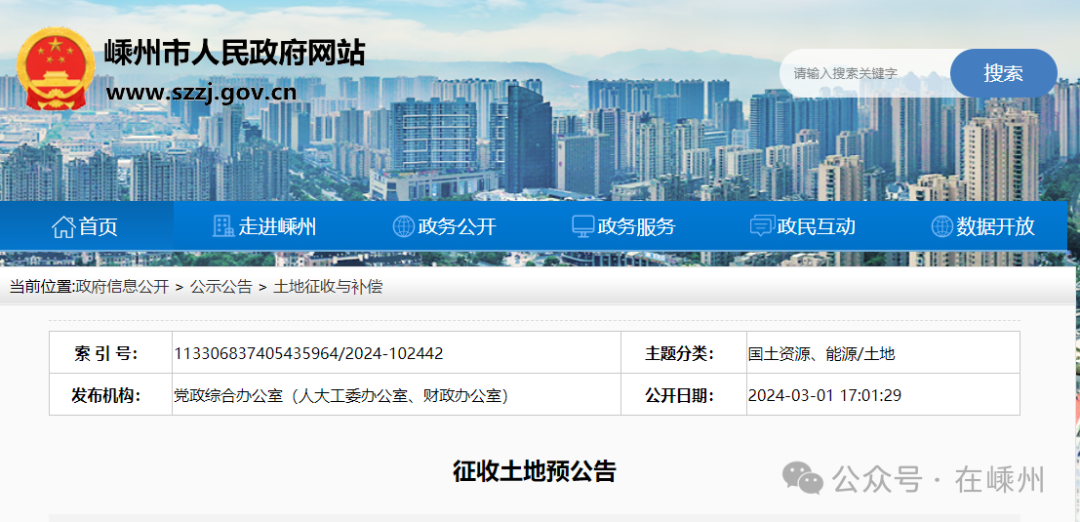Open the 政民互动 menu item

pos(803,226)
